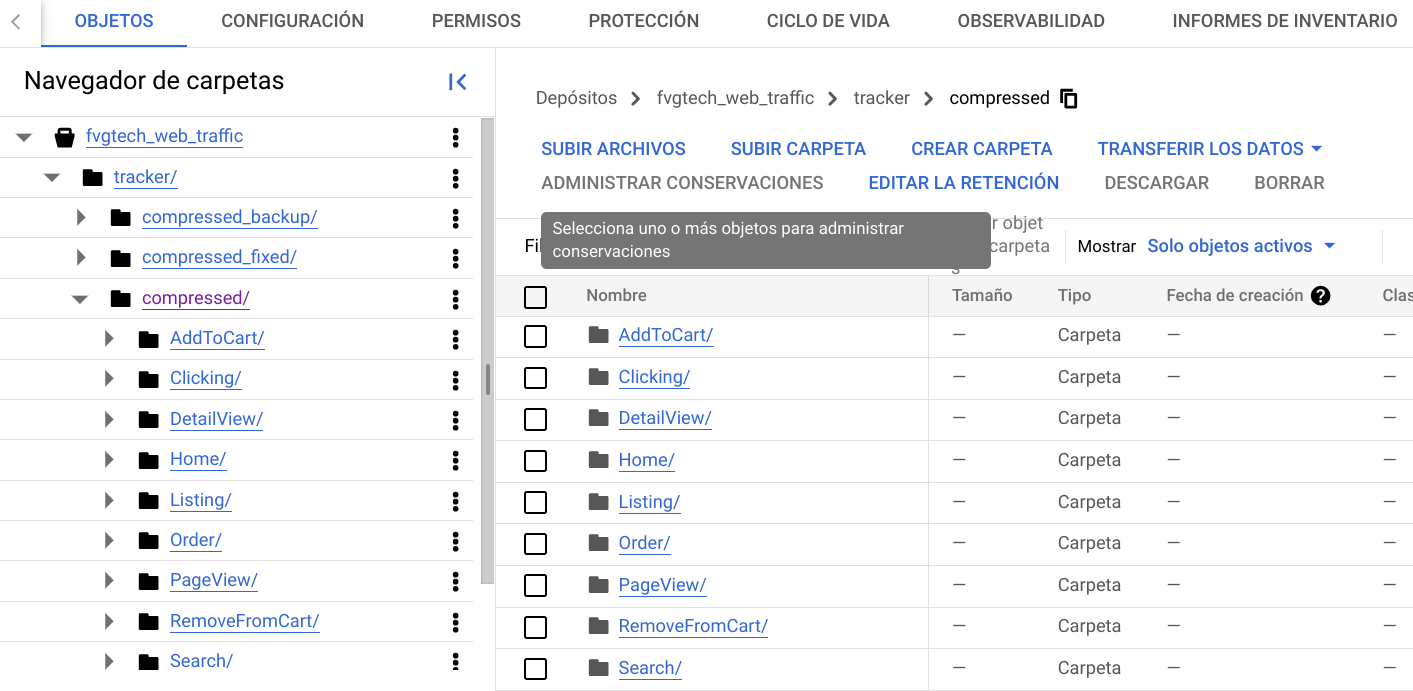Switch to the Ciclo de vida tab

[828, 21]
